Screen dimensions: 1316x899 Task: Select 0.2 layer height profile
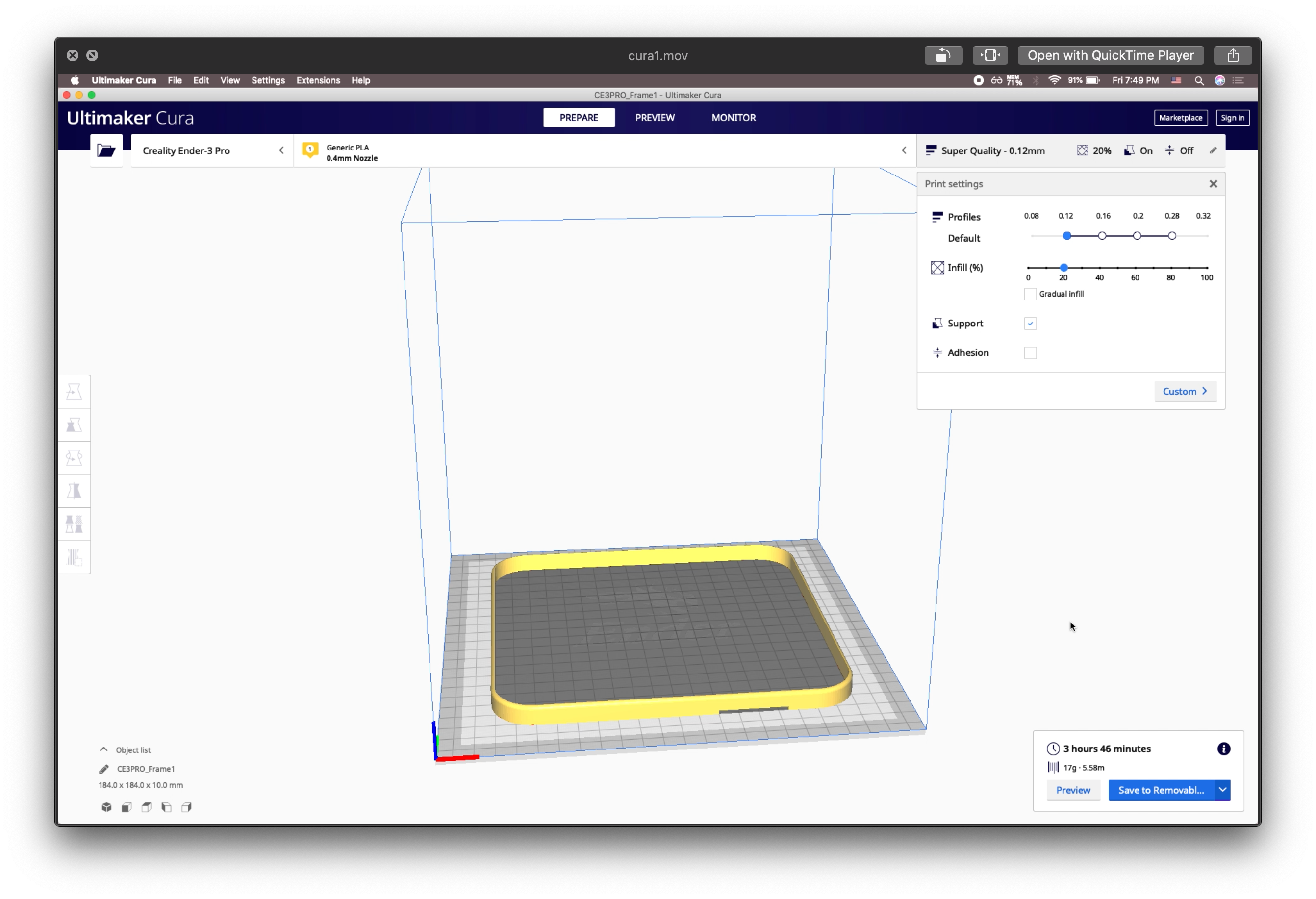(1137, 236)
